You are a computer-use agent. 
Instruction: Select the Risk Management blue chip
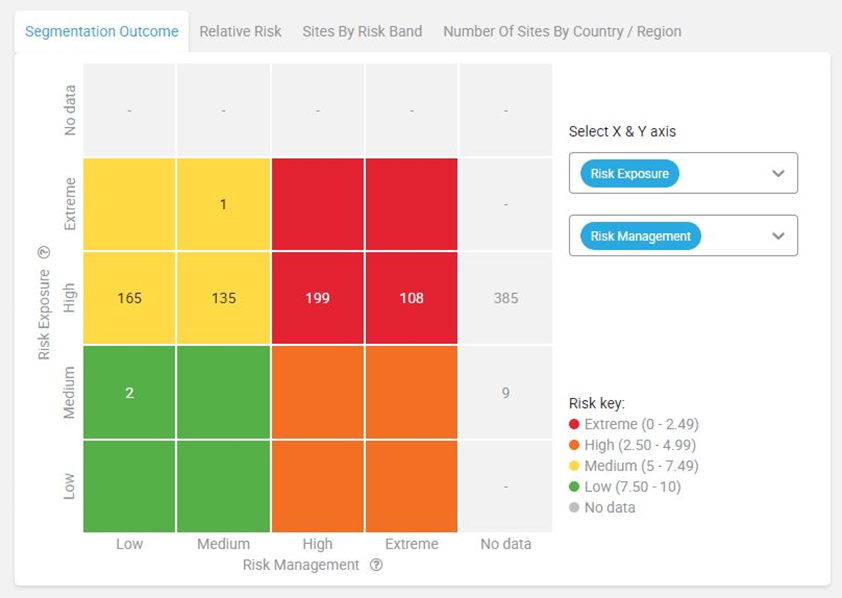coord(640,236)
